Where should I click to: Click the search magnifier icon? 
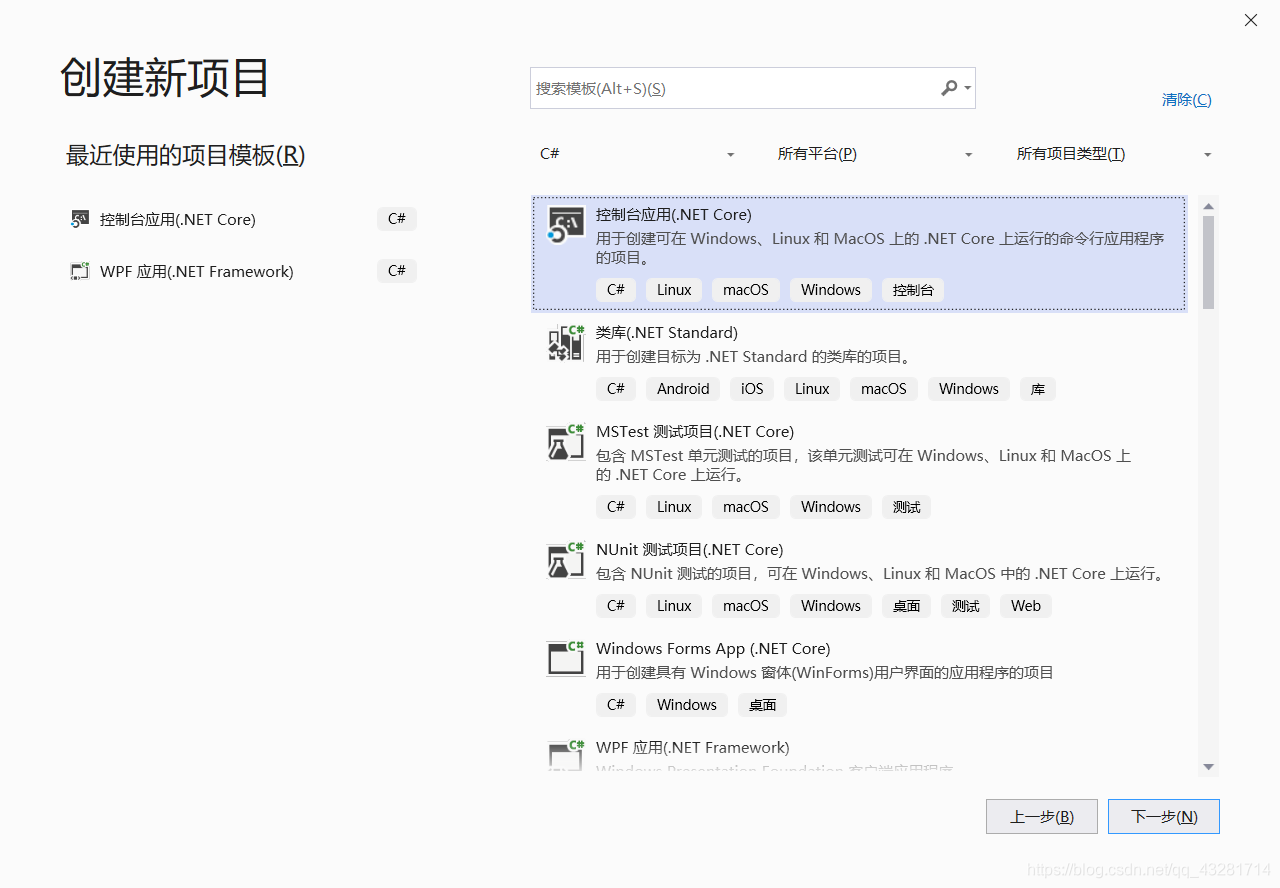click(x=949, y=88)
